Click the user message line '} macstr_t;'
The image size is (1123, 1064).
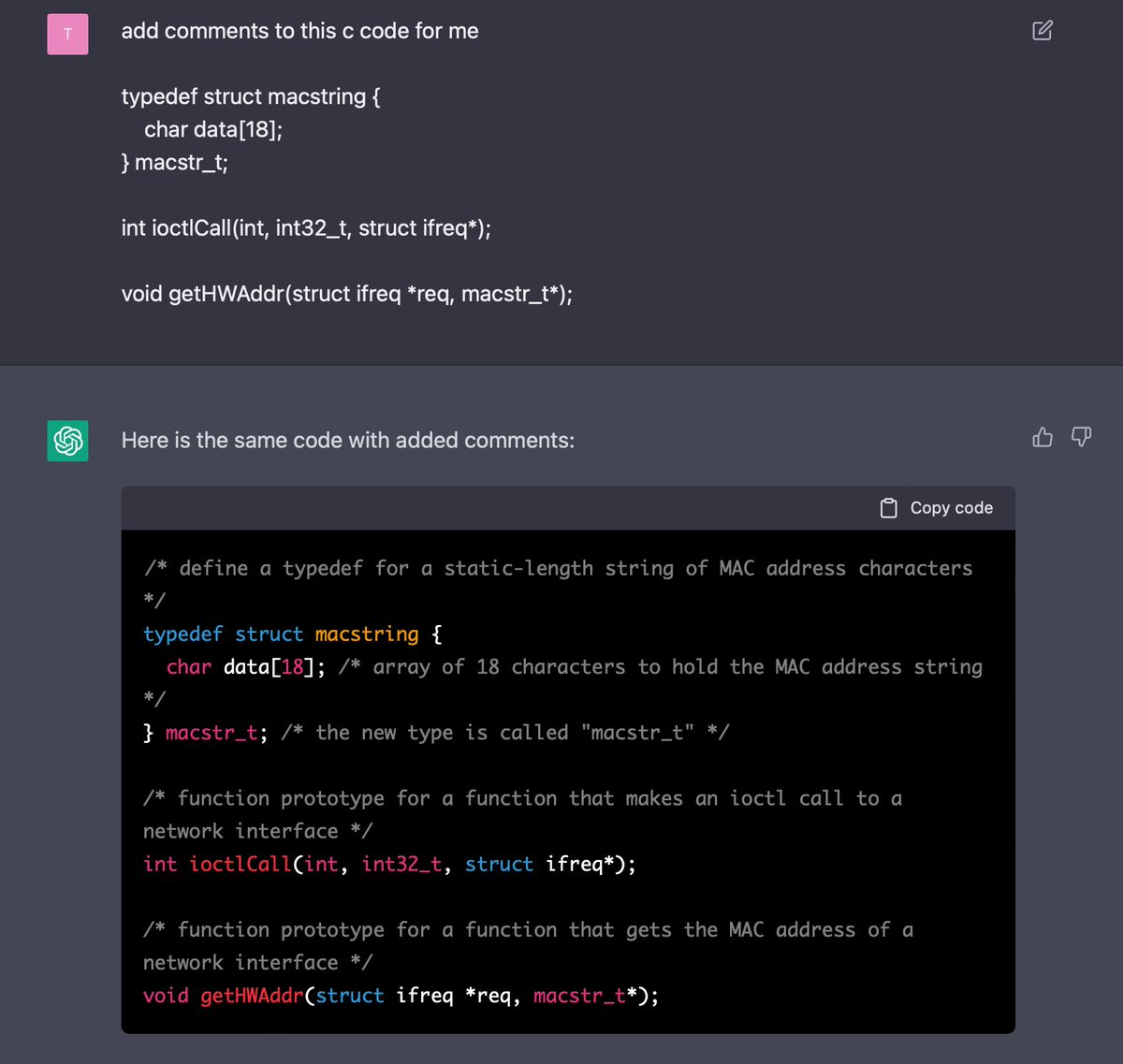coord(174,162)
